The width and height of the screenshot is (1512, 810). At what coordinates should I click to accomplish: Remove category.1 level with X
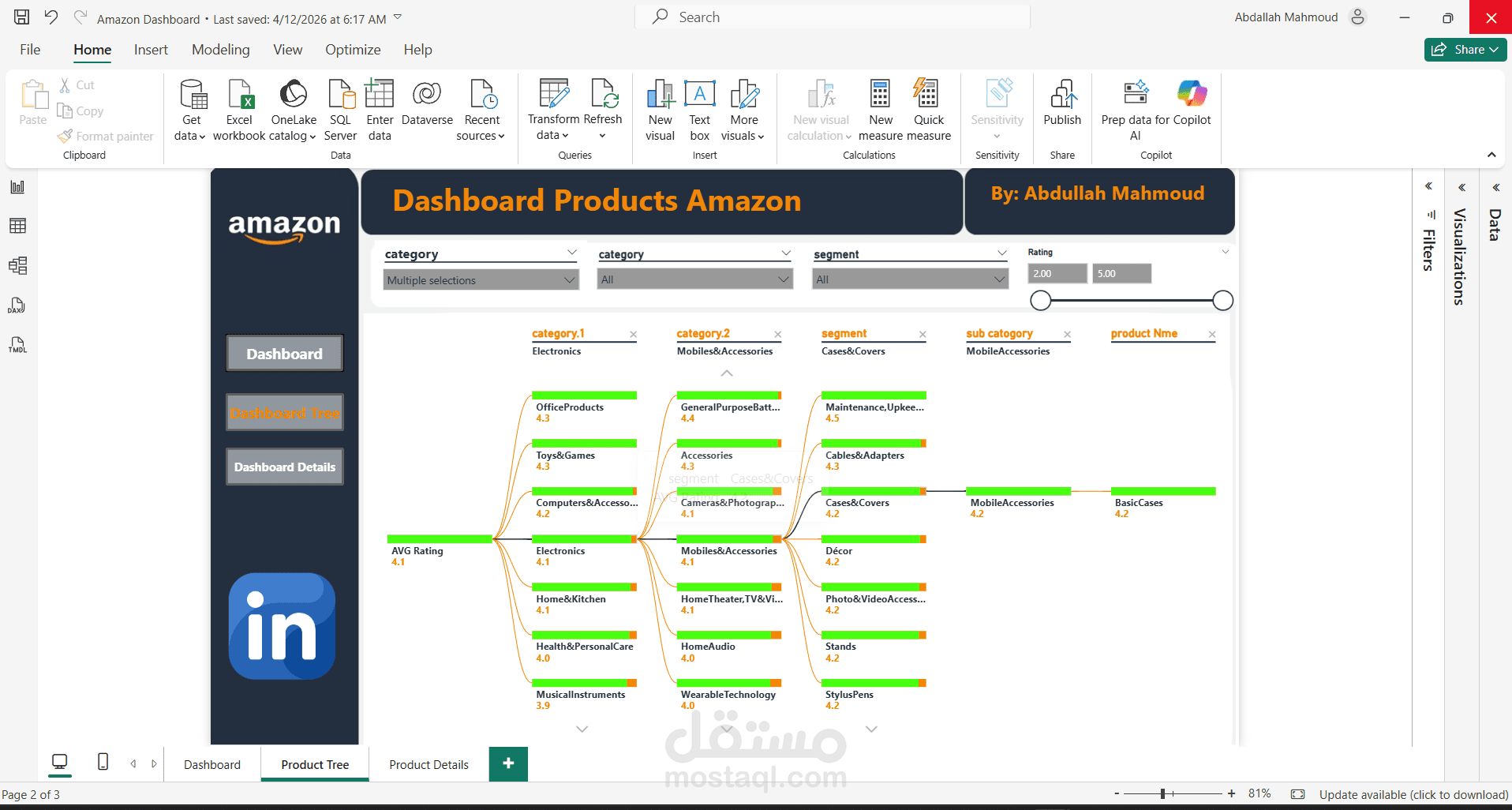[633, 335]
